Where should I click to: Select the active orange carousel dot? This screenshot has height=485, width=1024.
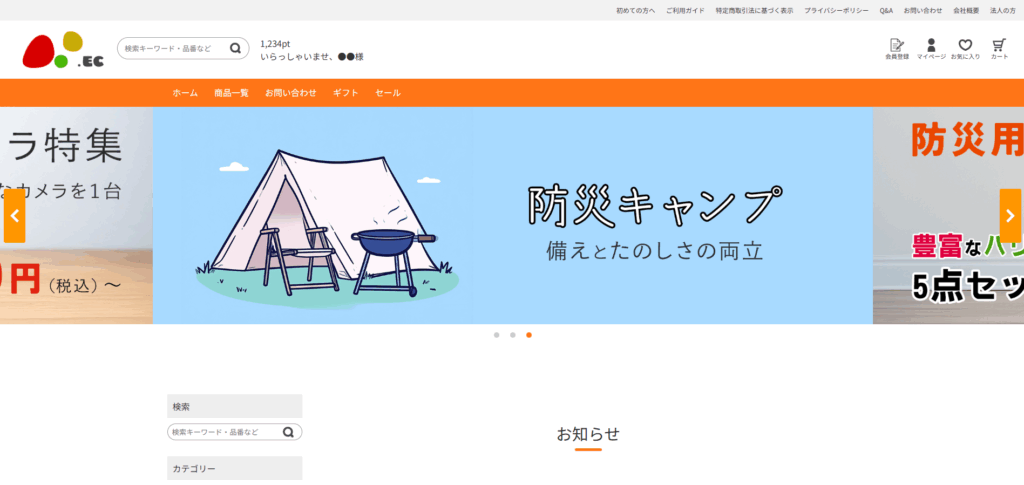[529, 335]
